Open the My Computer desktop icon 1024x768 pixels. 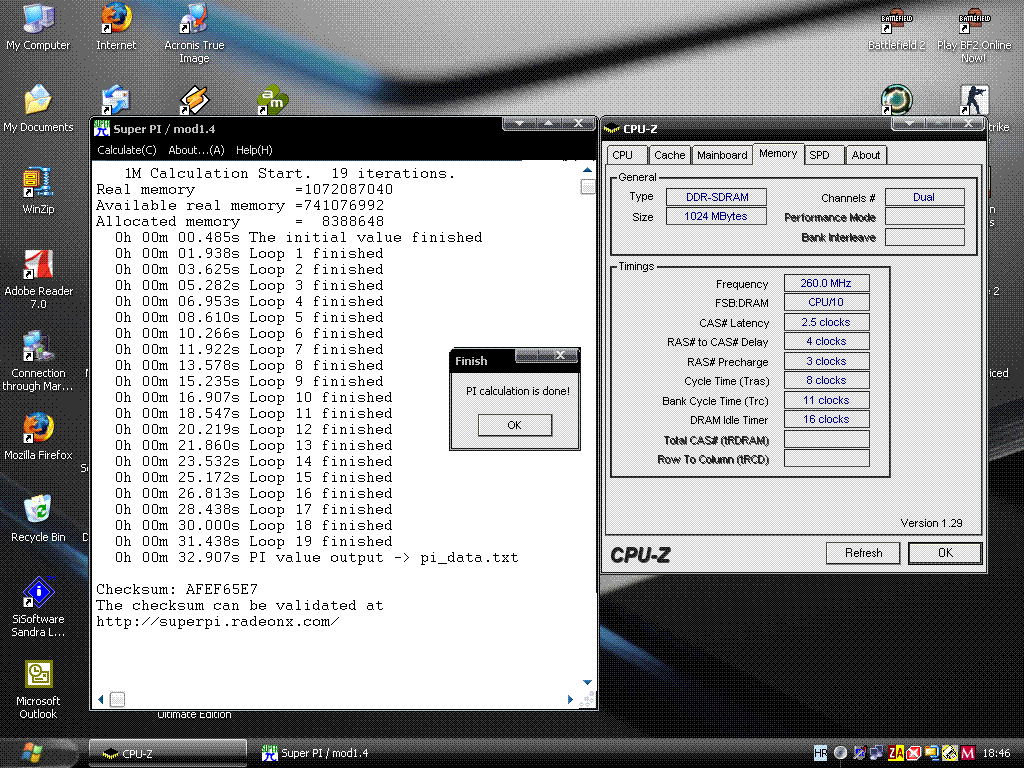pyautogui.click(x=38, y=20)
